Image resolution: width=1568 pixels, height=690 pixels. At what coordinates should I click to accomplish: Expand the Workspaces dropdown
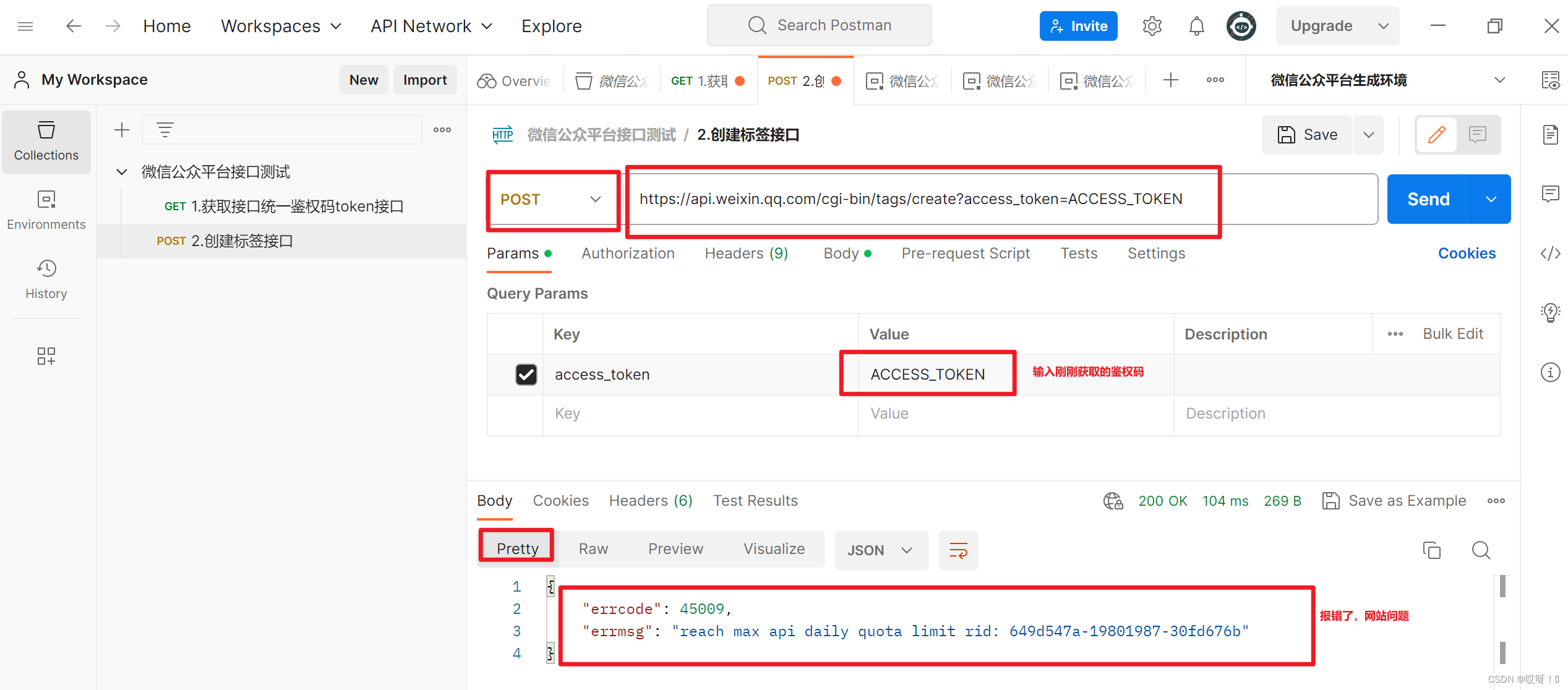pyautogui.click(x=281, y=26)
